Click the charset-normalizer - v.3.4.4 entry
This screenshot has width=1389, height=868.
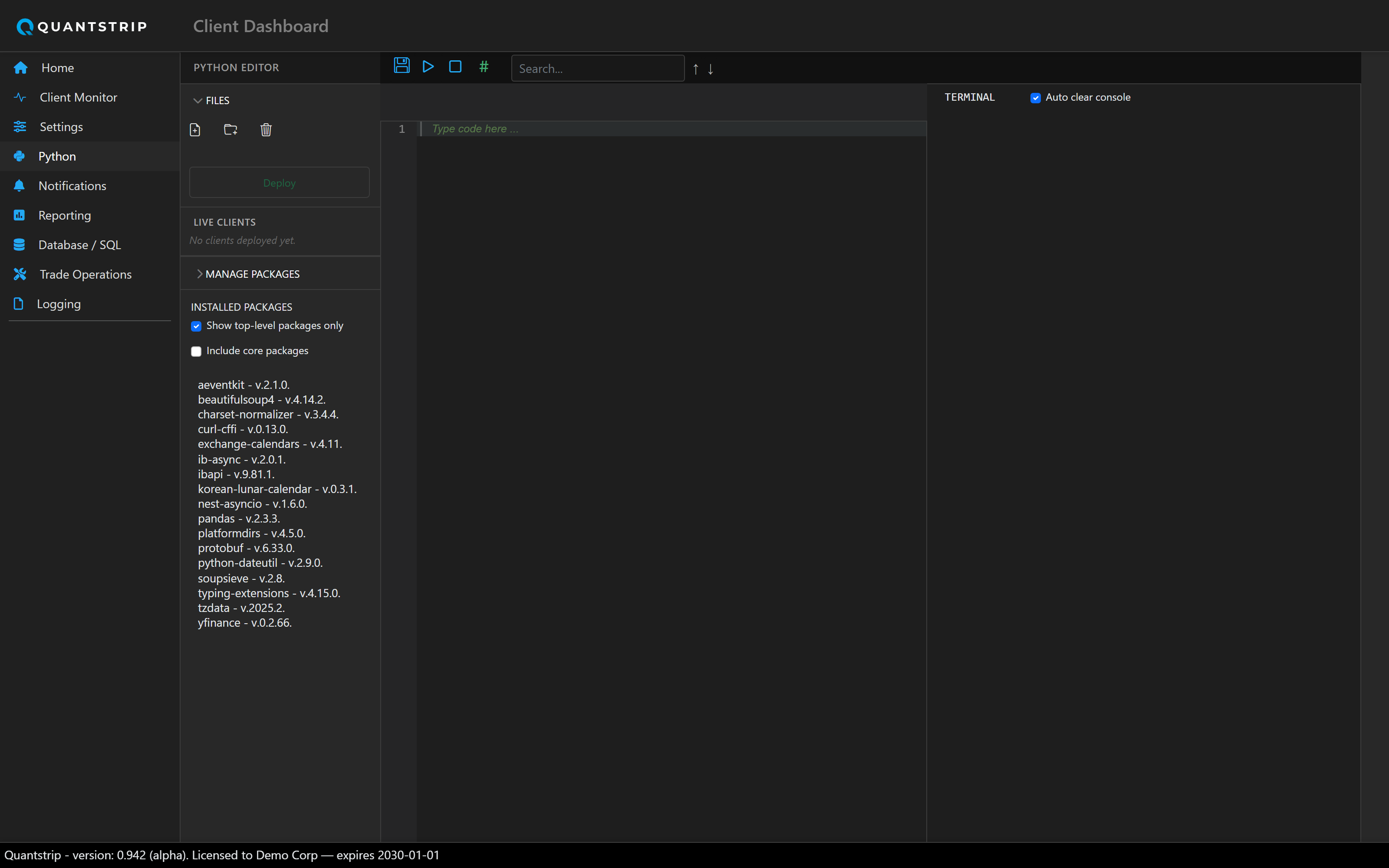tap(269, 414)
